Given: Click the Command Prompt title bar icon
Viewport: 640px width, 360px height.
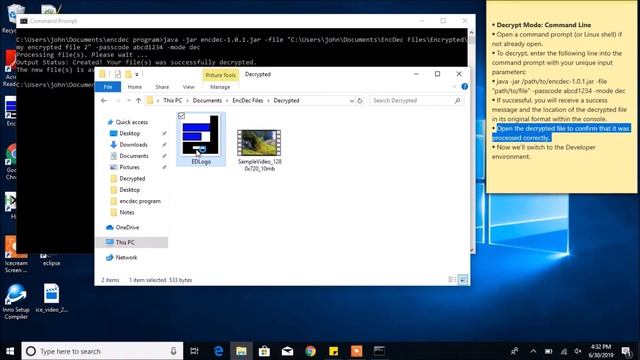Looking at the screenshot, I should point(24,21).
